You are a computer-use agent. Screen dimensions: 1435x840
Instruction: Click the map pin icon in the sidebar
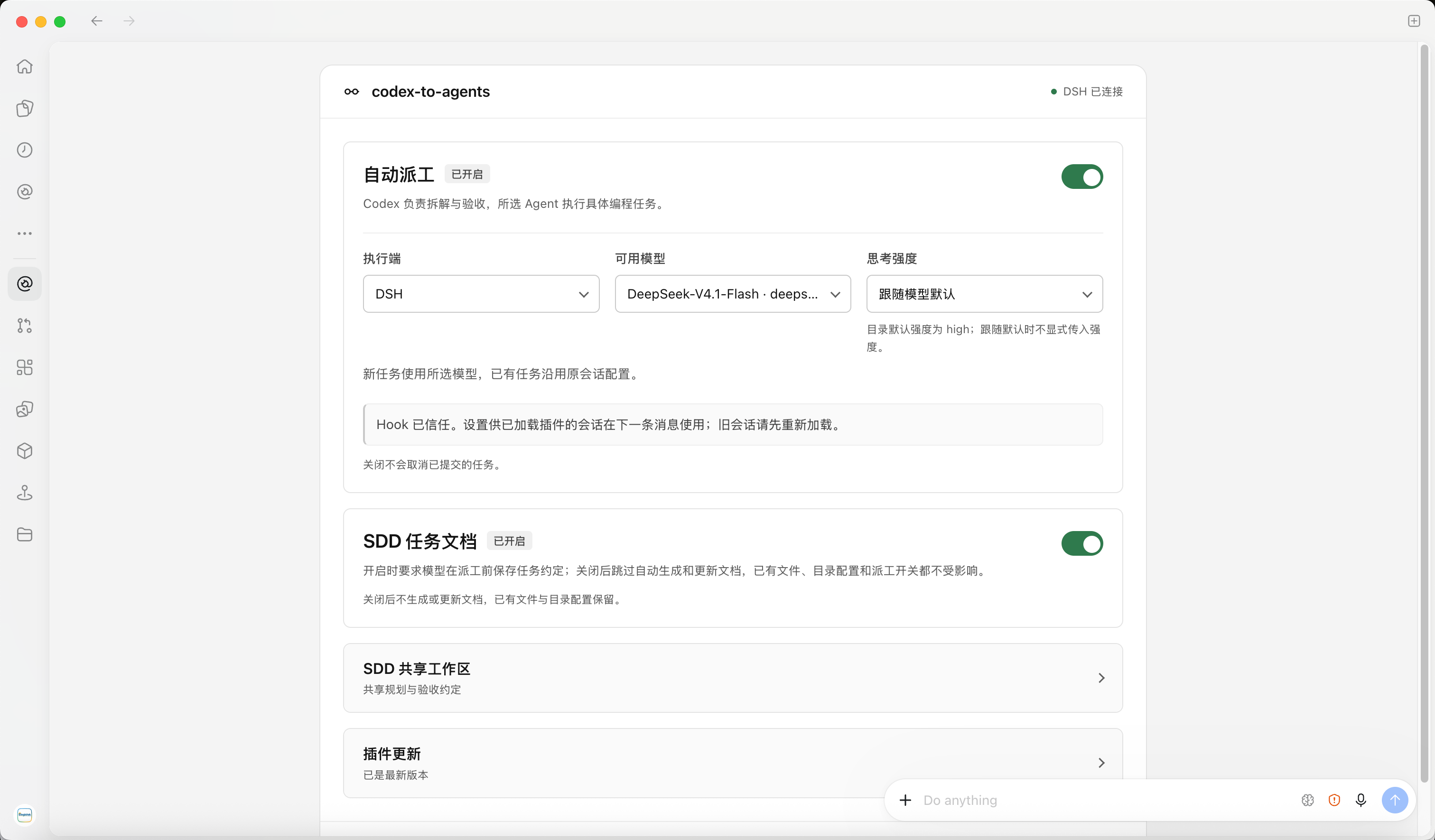point(25,493)
